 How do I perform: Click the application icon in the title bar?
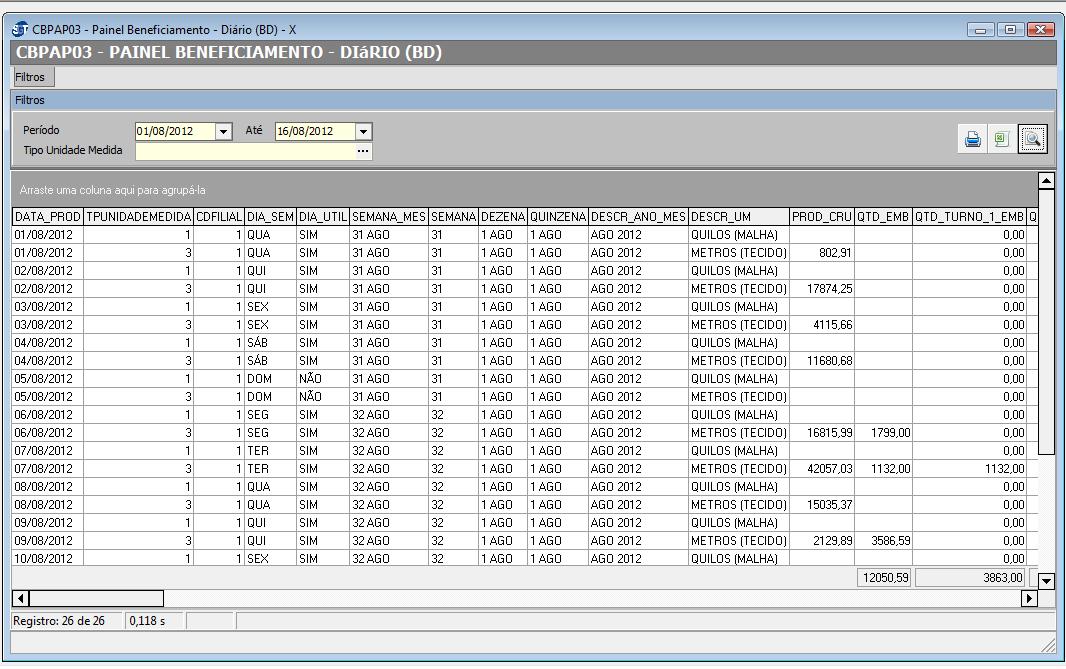coord(20,29)
